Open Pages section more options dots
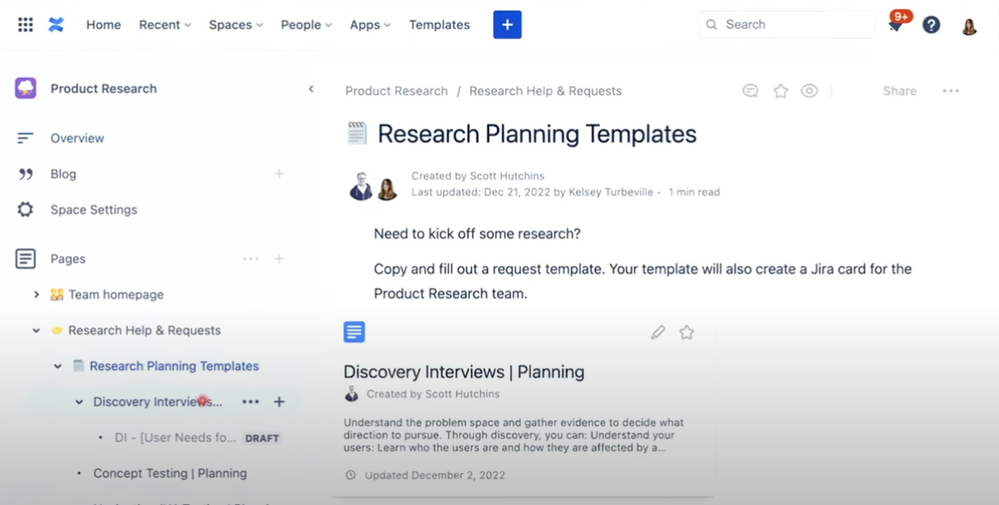The height and width of the screenshot is (505, 999). pos(250,259)
